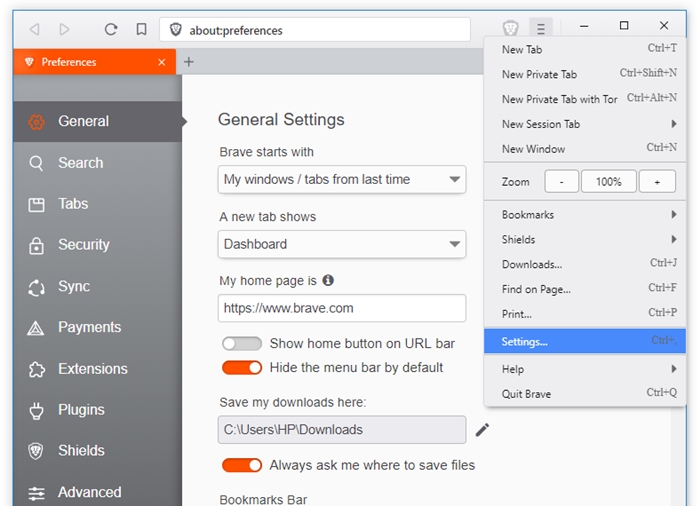Image resolution: width=700 pixels, height=506 pixels.
Task: Open the Brave starts with dropdown
Action: [x=342, y=180]
